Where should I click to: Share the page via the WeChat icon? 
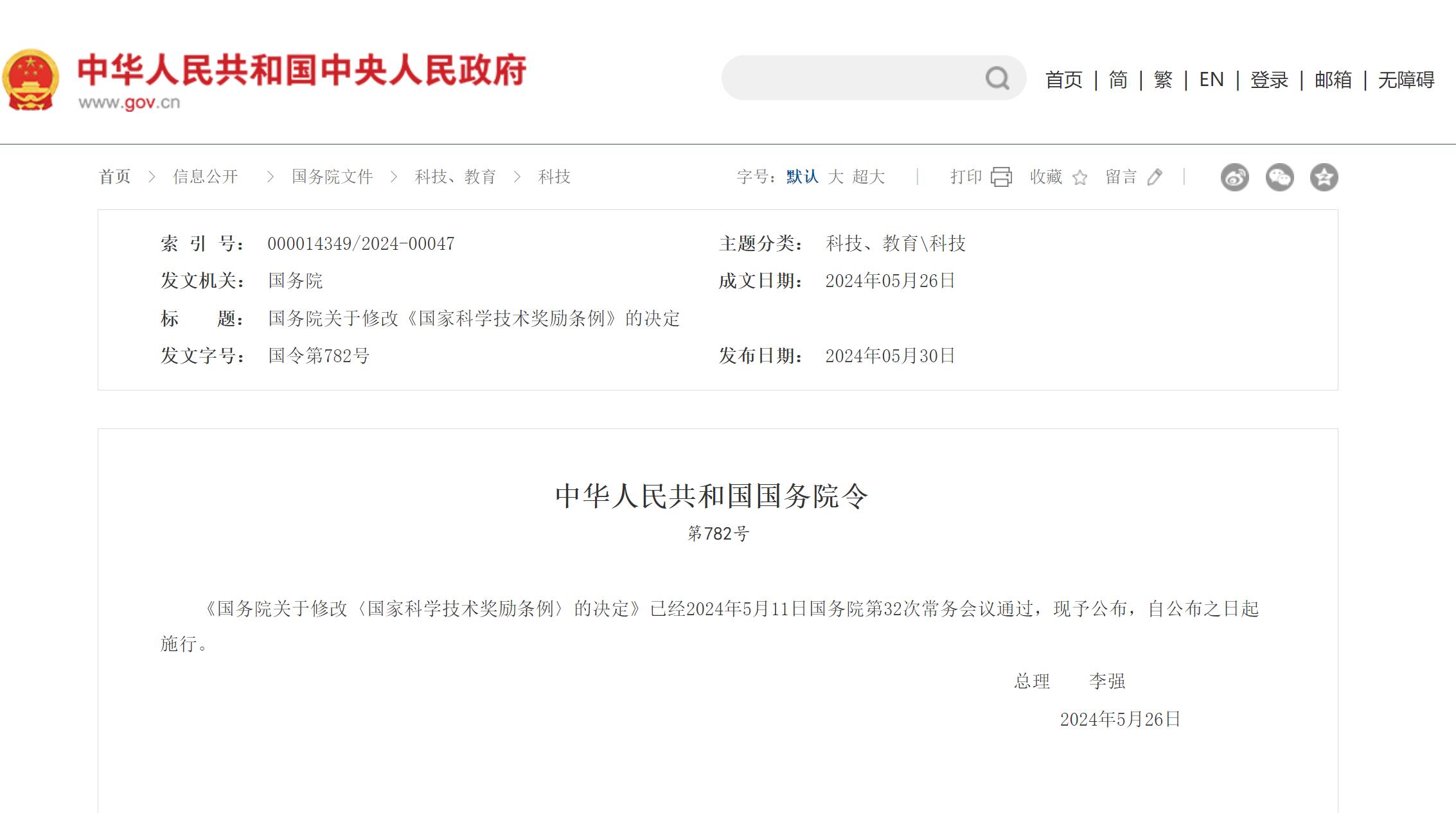[1279, 177]
